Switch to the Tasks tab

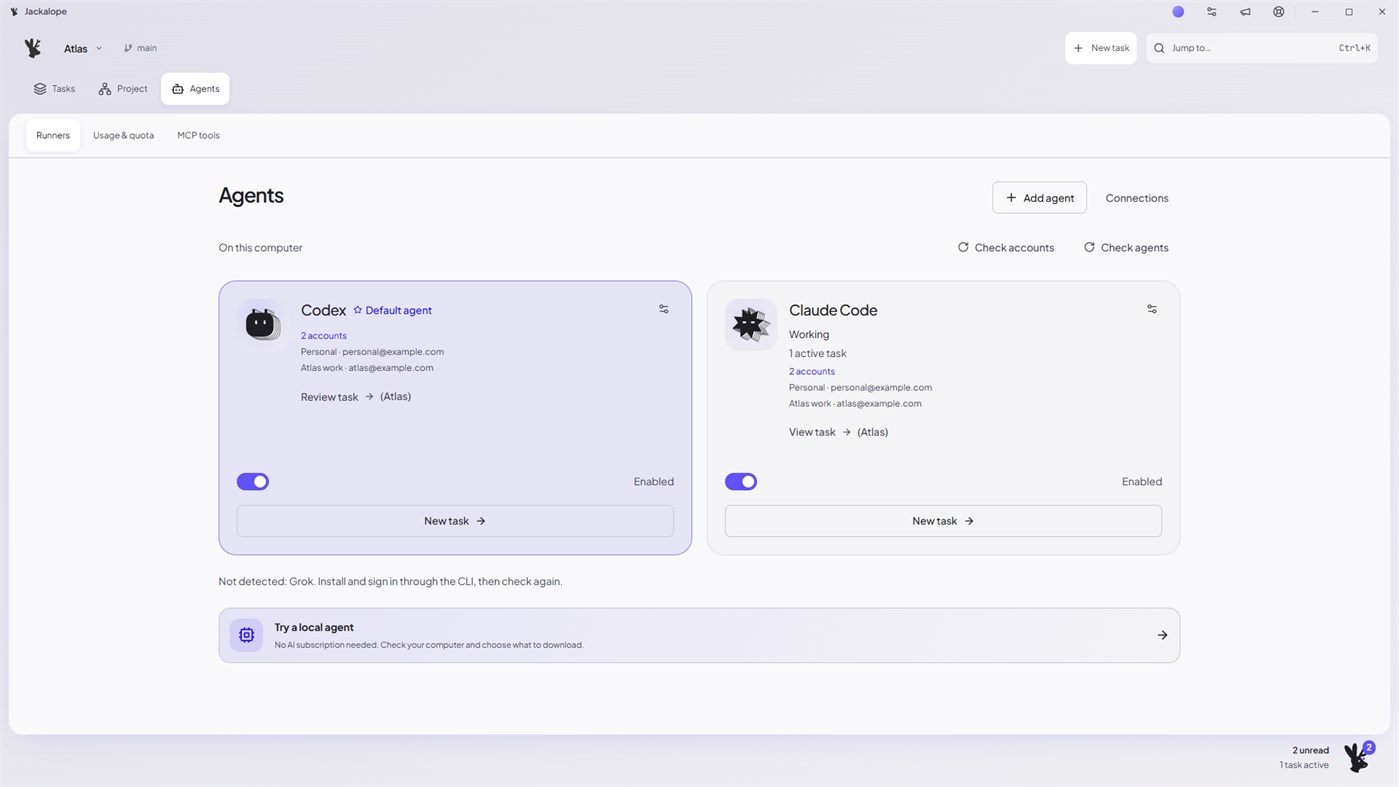pos(54,89)
